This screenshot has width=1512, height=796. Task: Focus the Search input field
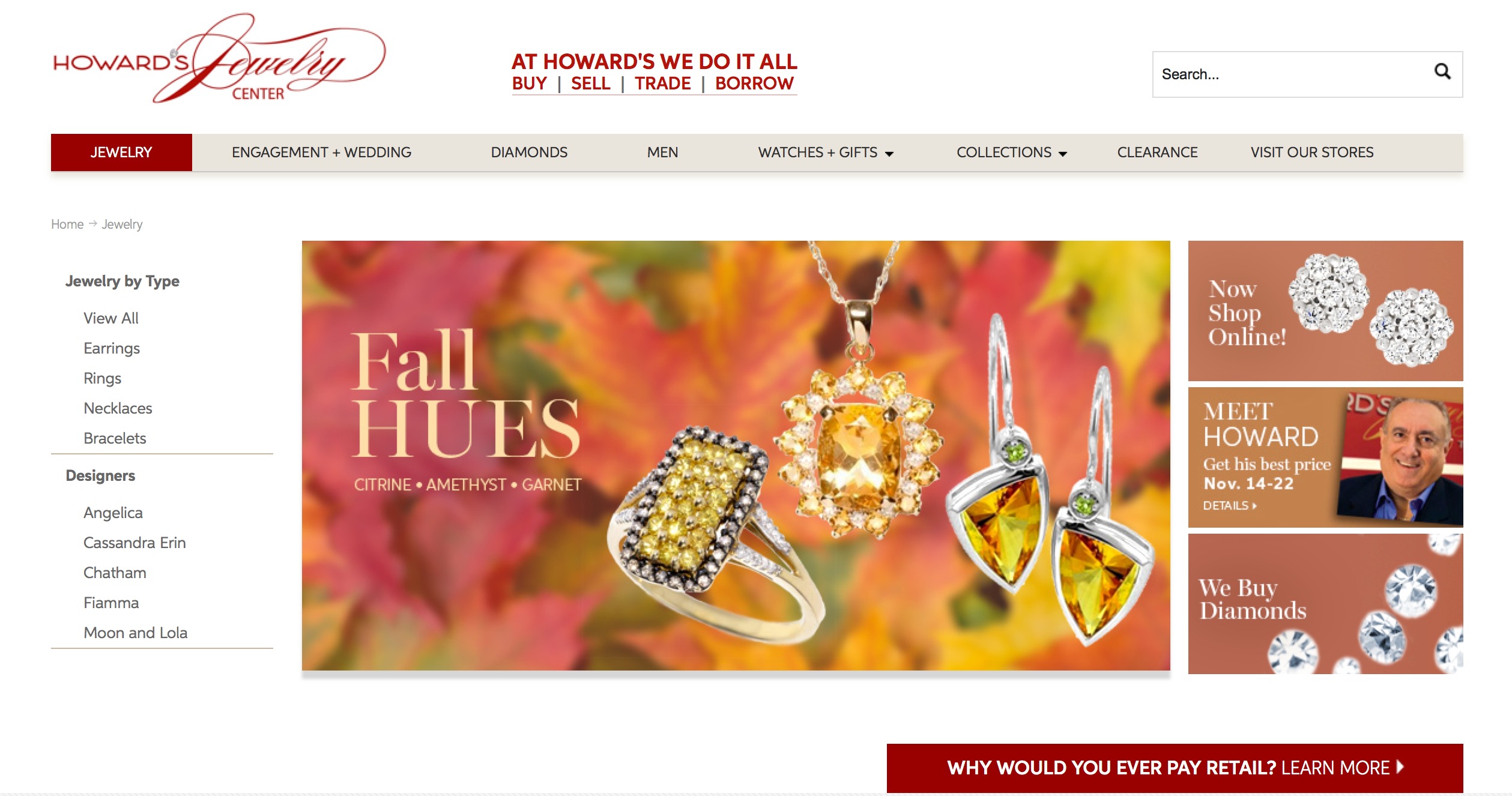click(x=1291, y=74)
